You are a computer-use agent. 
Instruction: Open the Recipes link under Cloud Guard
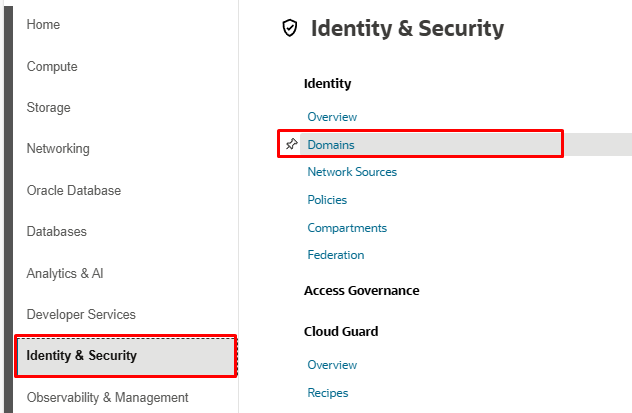[328, 393]
